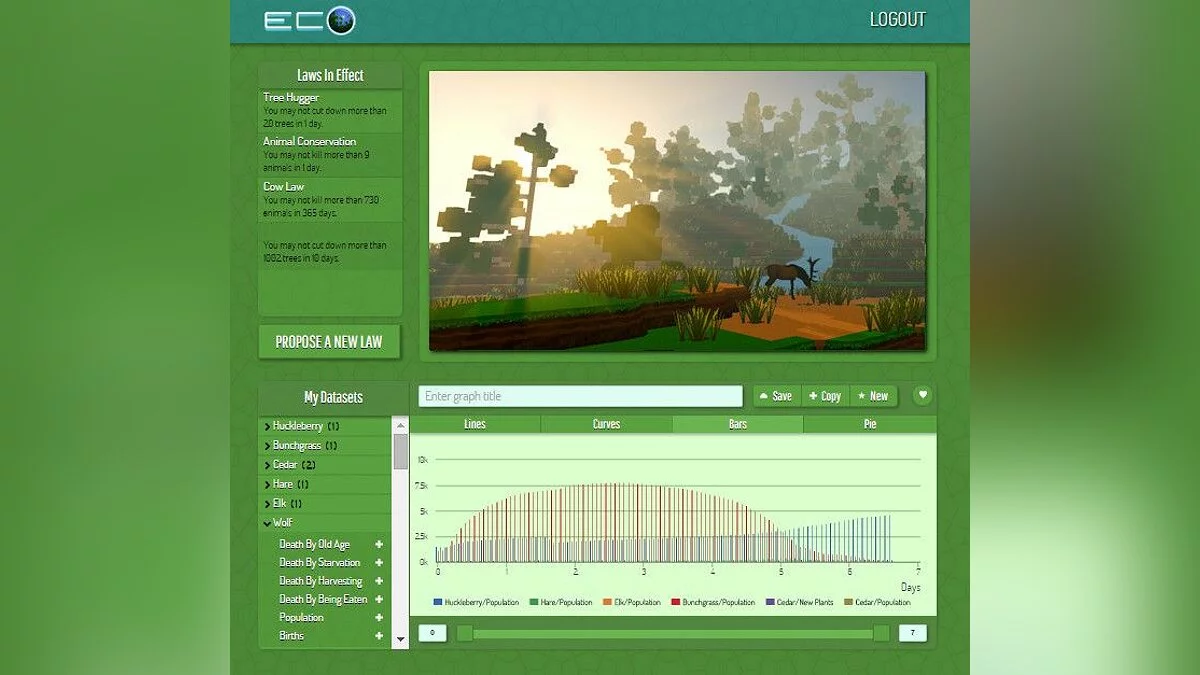Select the Tree Hugger law entry
The width and height of the screenshot is (1200, 675).
pos(329,110)
